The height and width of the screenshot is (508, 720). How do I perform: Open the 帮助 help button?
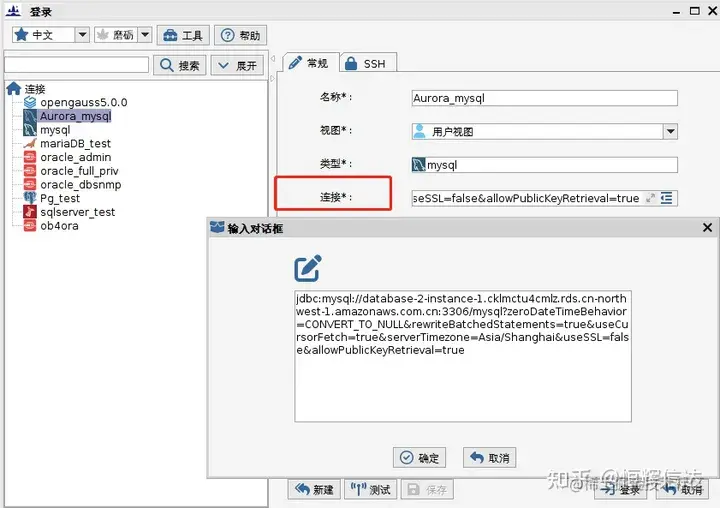[240, 35]
